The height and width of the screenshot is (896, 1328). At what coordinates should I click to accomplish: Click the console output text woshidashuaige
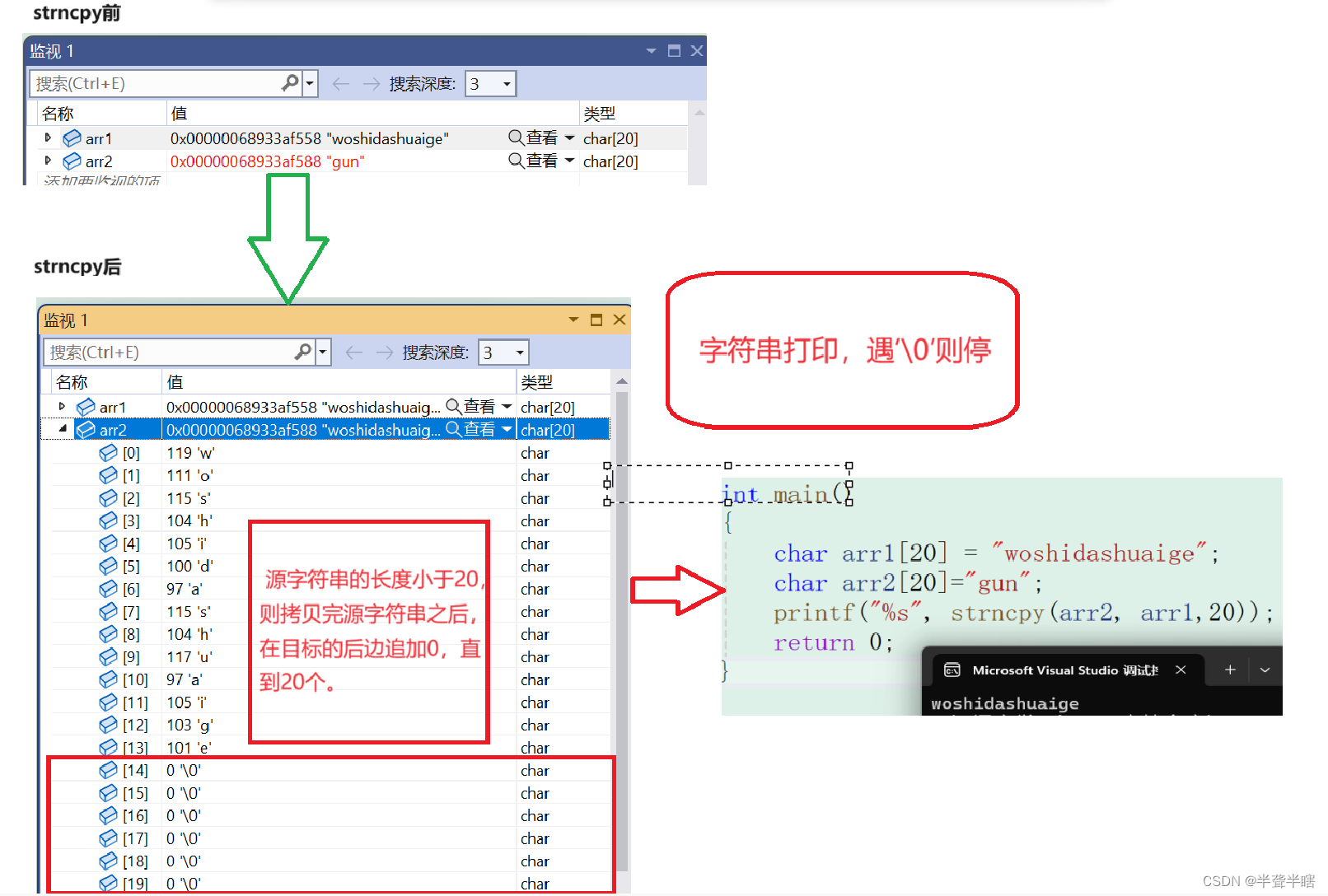point(1005,703)
